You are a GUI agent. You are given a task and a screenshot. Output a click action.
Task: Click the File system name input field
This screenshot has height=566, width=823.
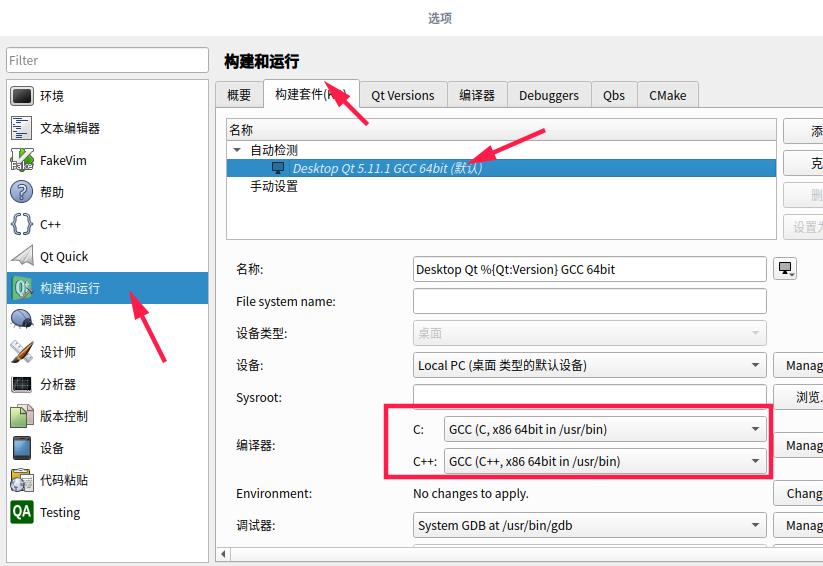(x=589, y=301)
